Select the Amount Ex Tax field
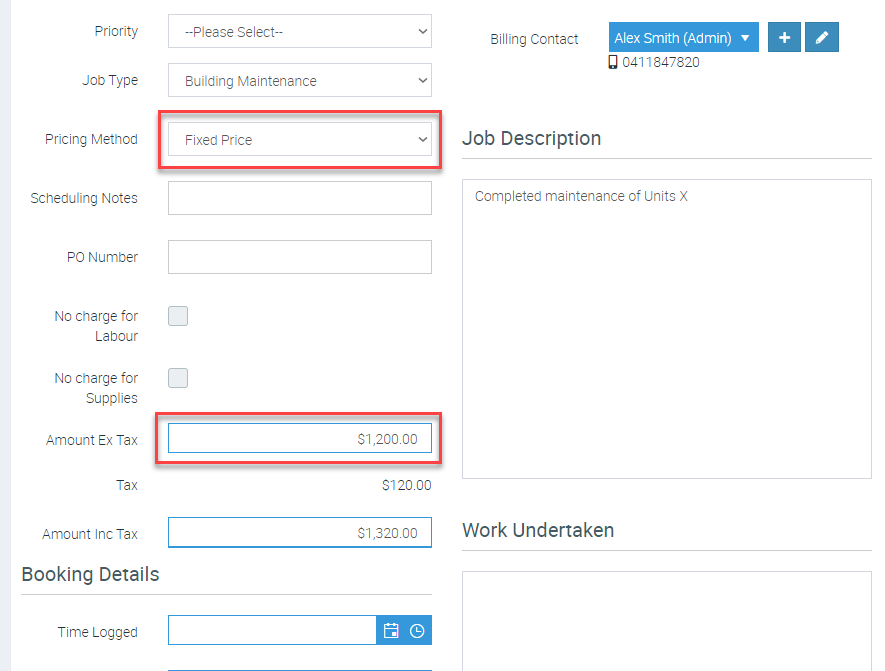Image resolution: width=885 pixels, height=671 pixels. (x=299, y=439)
